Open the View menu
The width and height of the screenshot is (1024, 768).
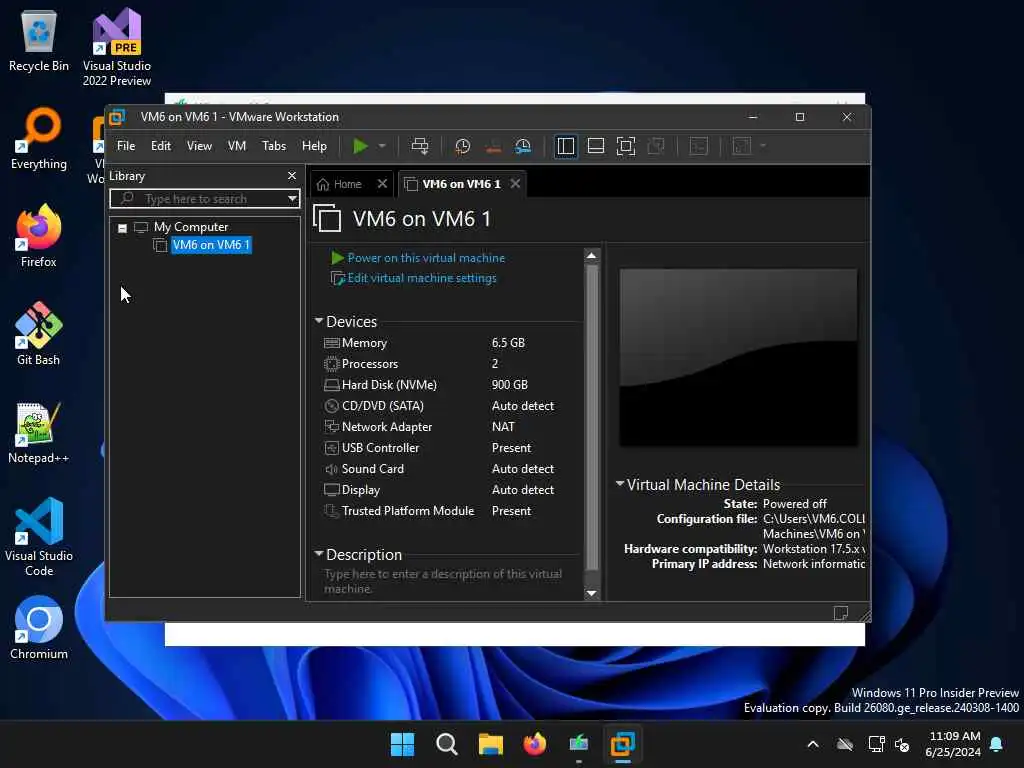pos(199,146)
